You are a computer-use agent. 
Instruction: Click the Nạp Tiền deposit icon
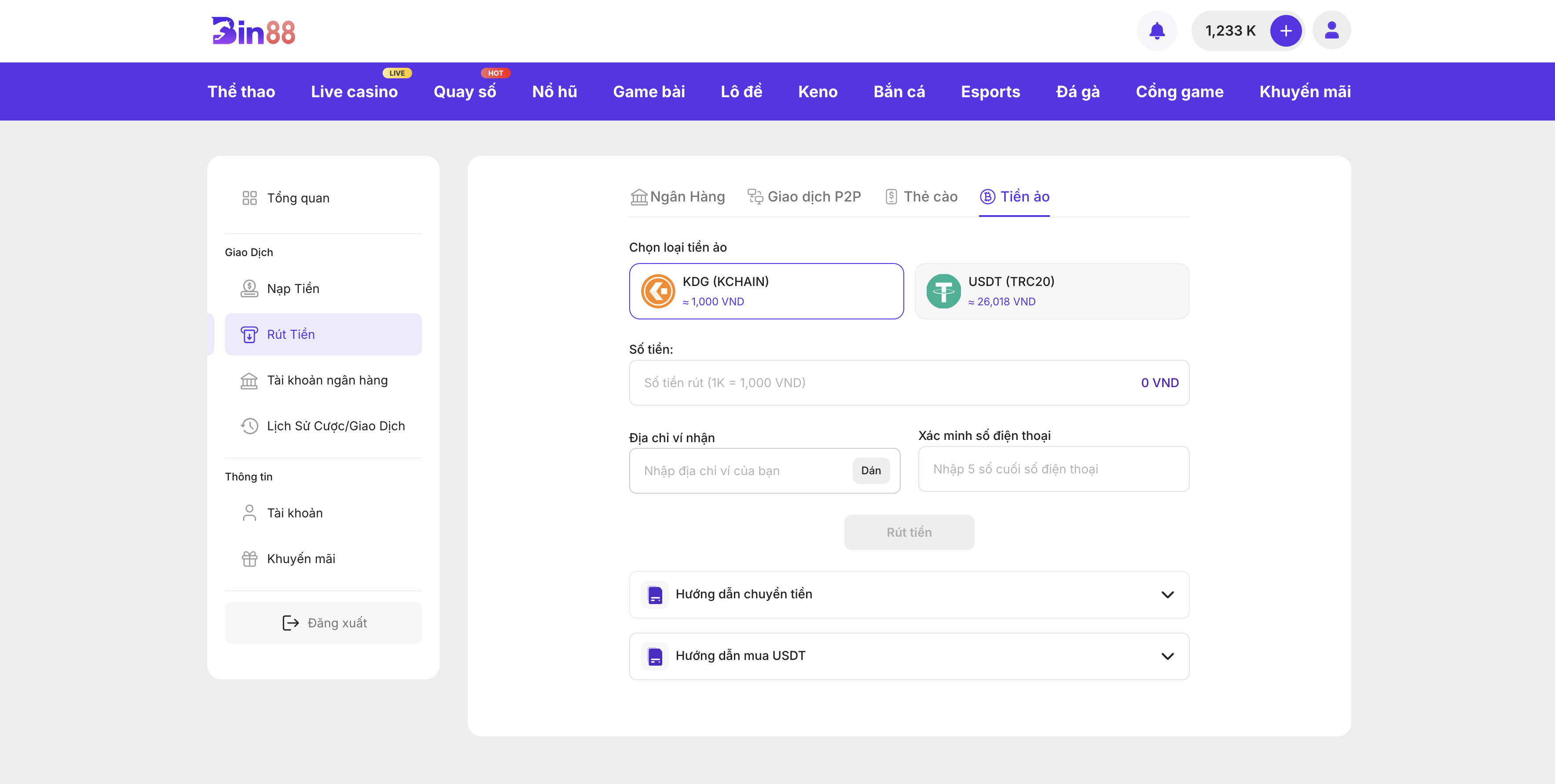[x=249, y=289]
